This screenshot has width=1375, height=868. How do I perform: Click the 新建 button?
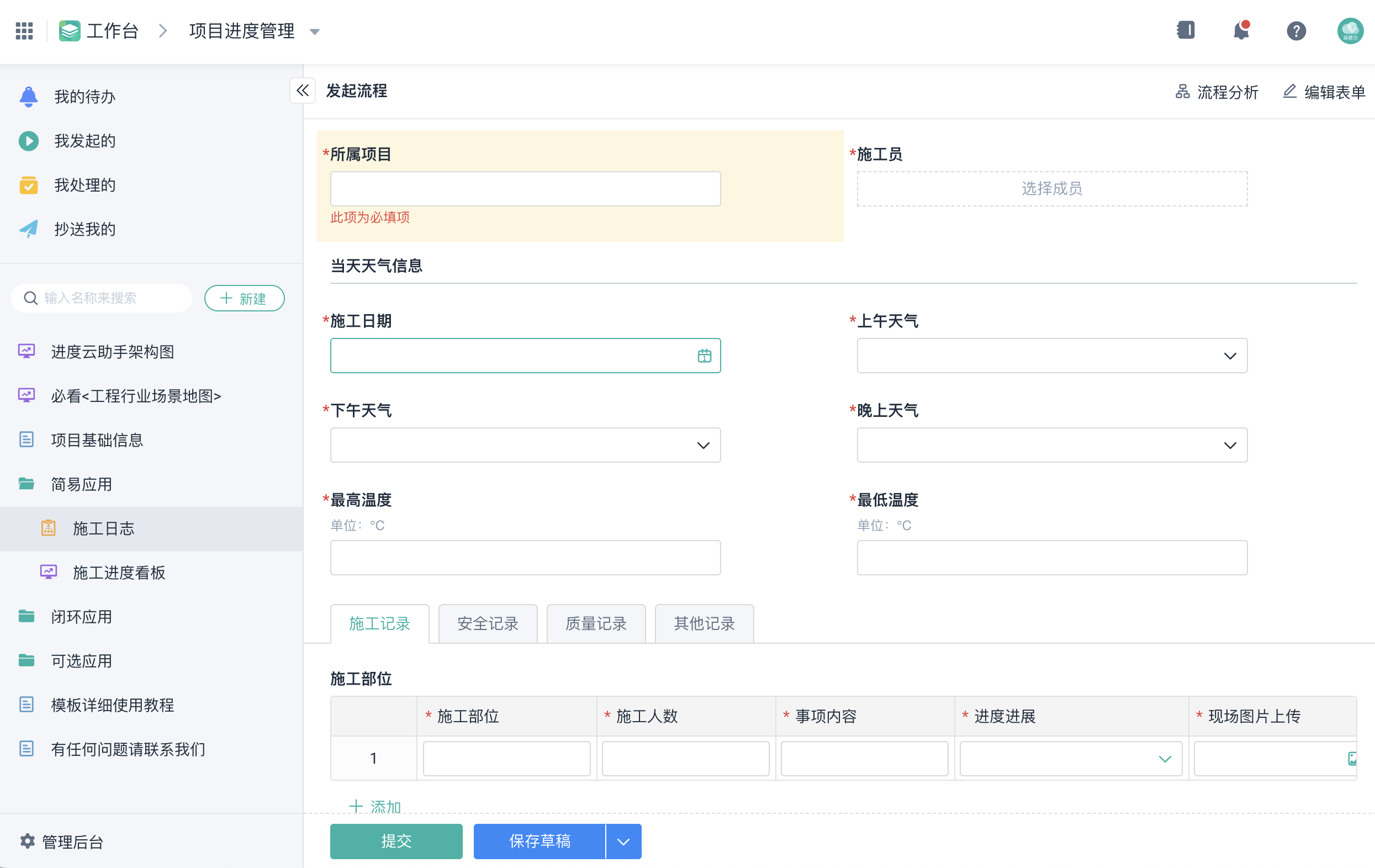point(245,298)
